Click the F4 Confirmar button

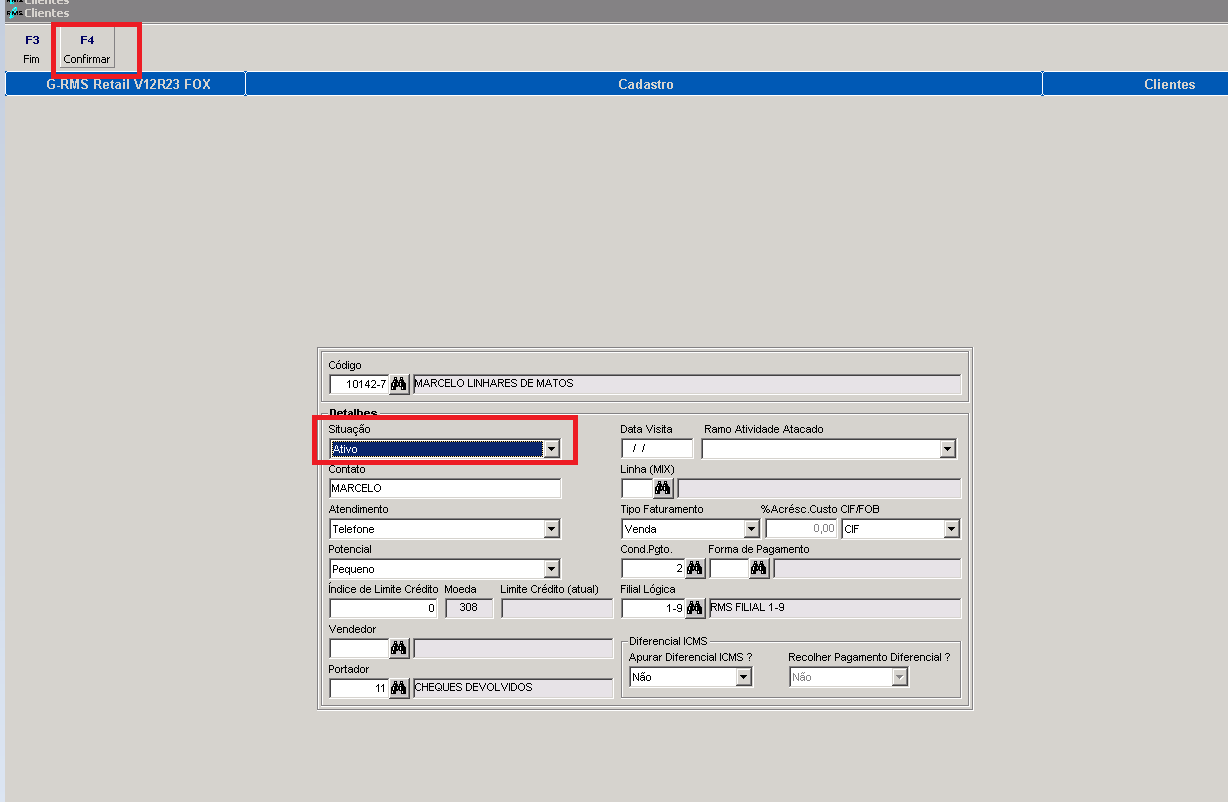point(87,49)
